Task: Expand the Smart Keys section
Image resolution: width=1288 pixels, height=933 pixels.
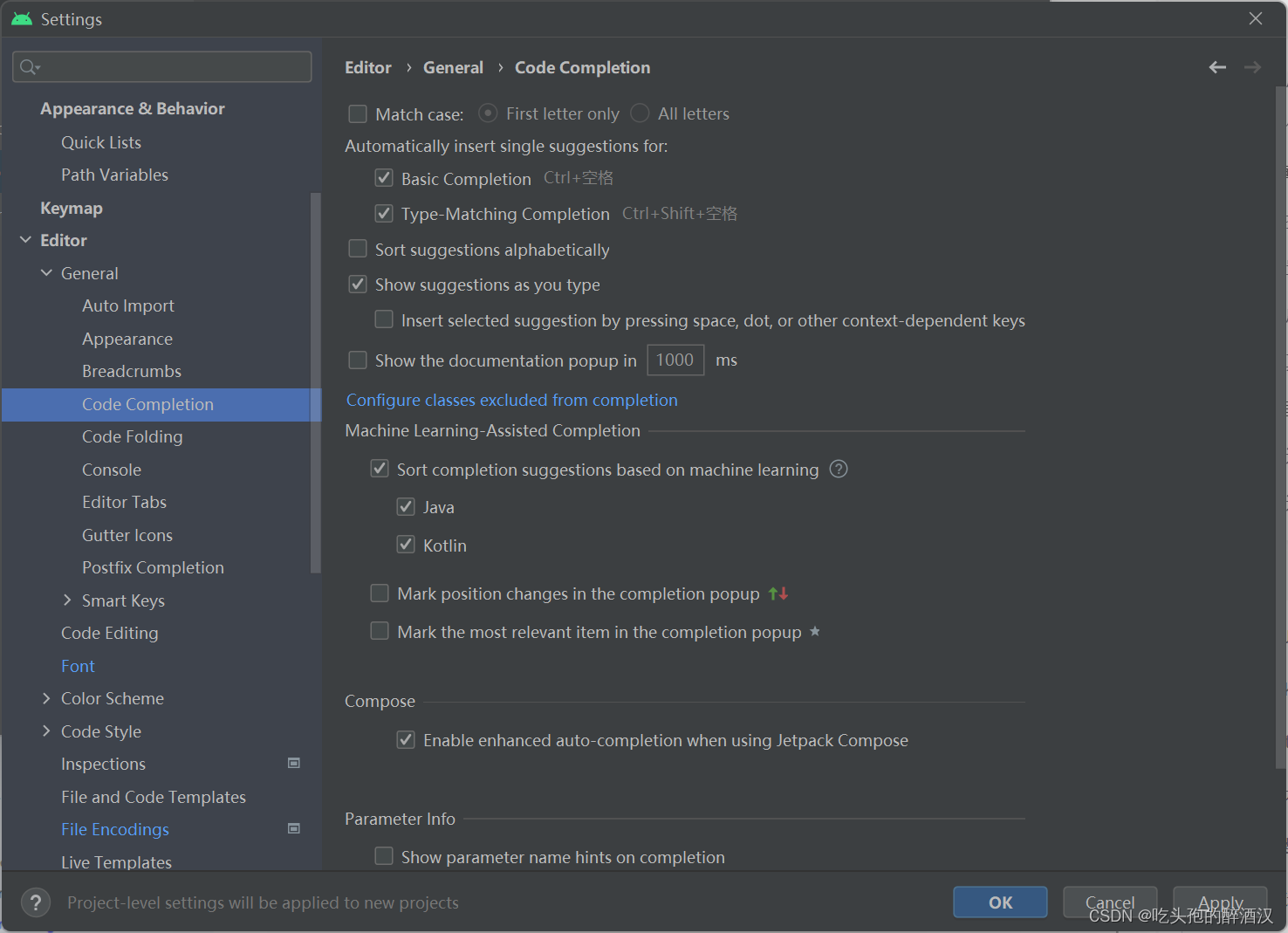Action: coord(68,600)
